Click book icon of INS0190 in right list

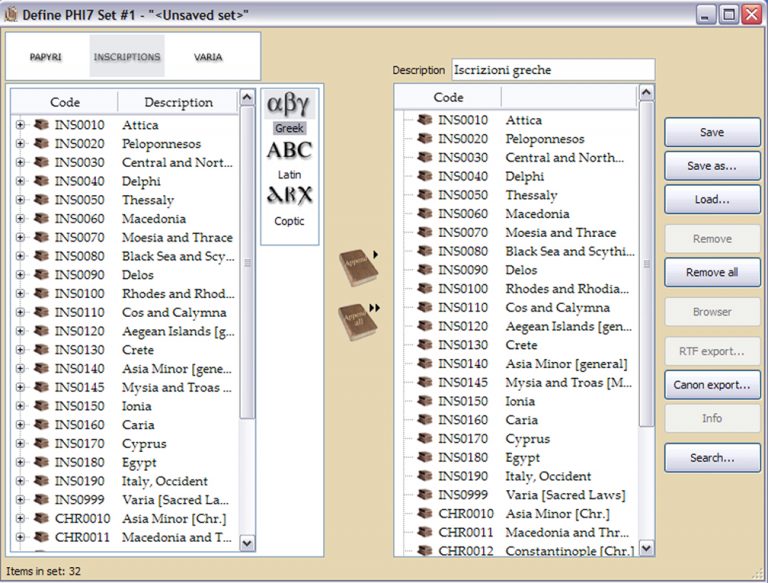[425, 476]
